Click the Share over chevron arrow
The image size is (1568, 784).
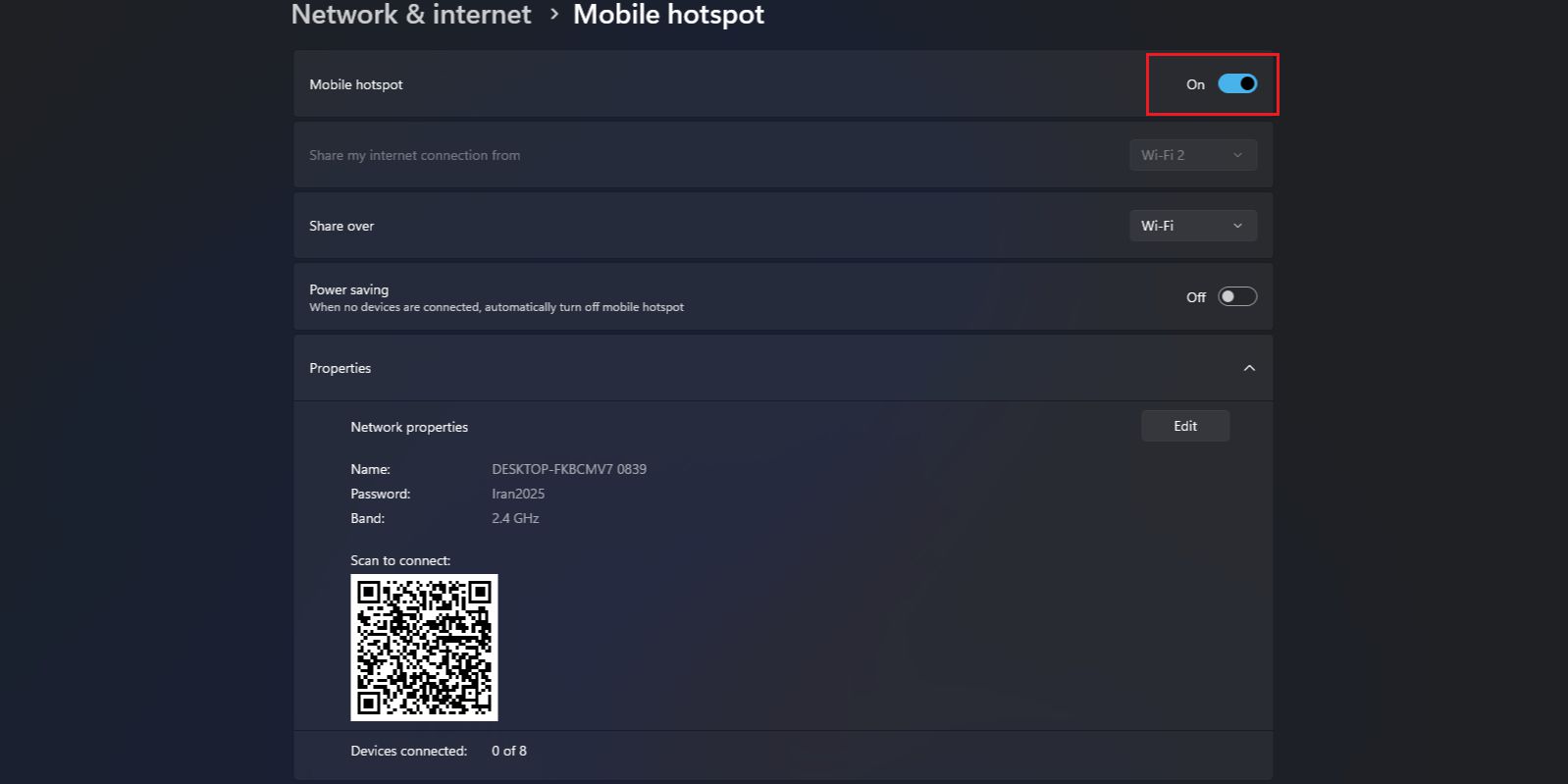[1237, 226]
